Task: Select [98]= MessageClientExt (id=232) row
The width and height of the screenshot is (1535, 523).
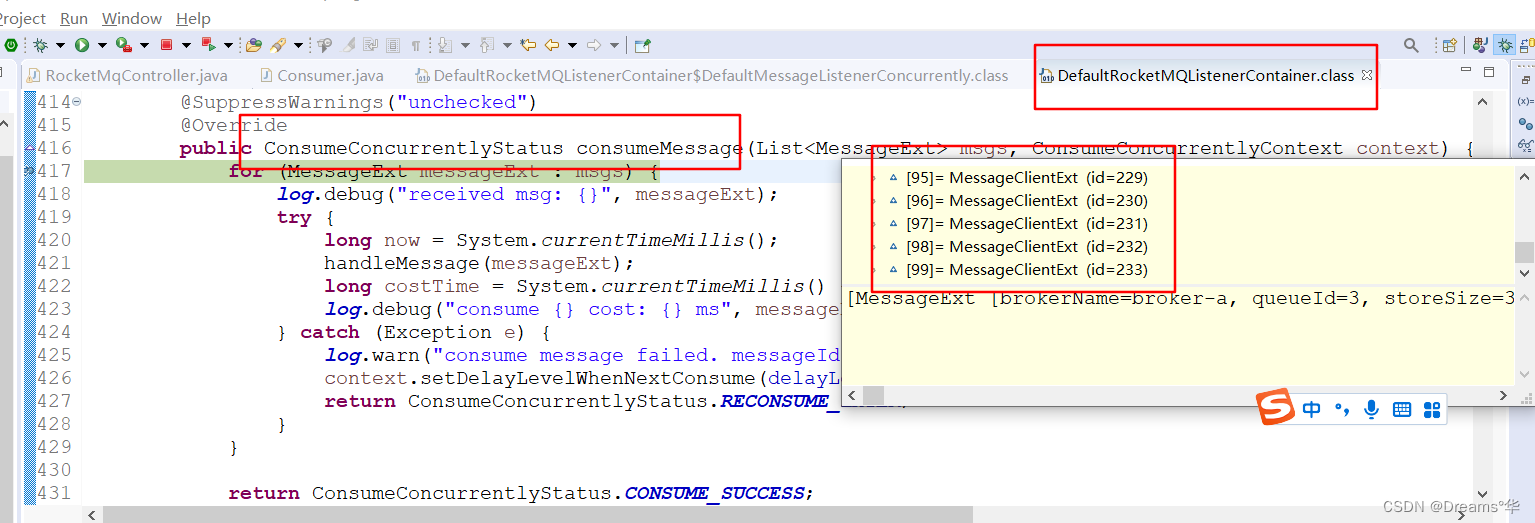Action: point(1027,247)
